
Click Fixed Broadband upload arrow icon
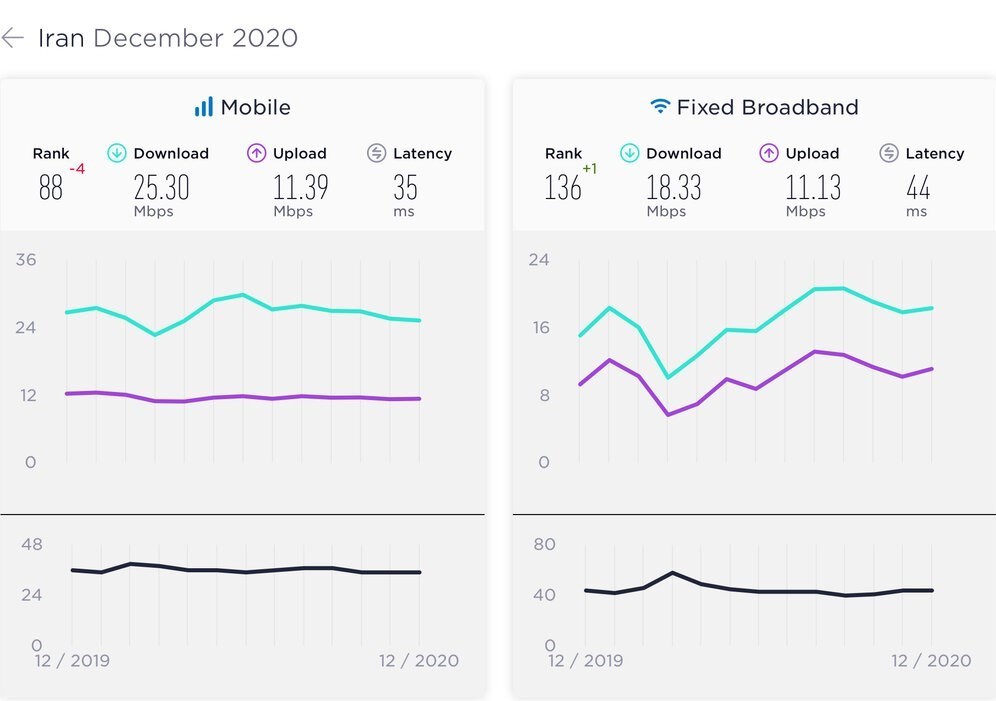pyautogui.click(x=768, y=153)
